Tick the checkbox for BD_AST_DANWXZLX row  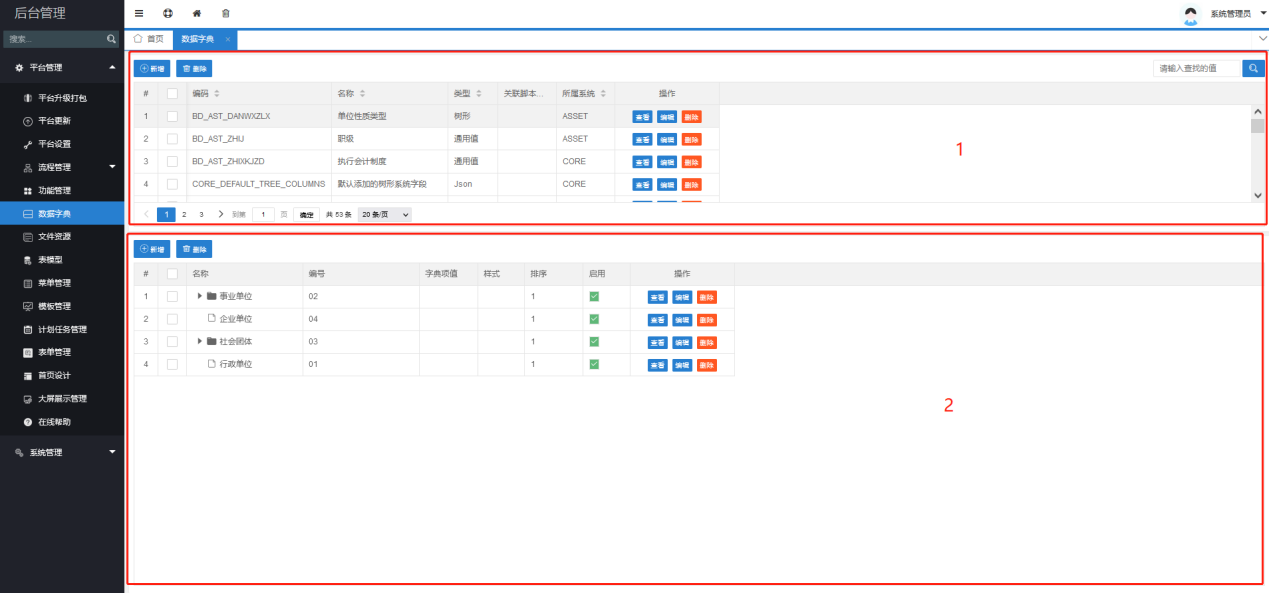pyautogui.click(x=172, y=116)
